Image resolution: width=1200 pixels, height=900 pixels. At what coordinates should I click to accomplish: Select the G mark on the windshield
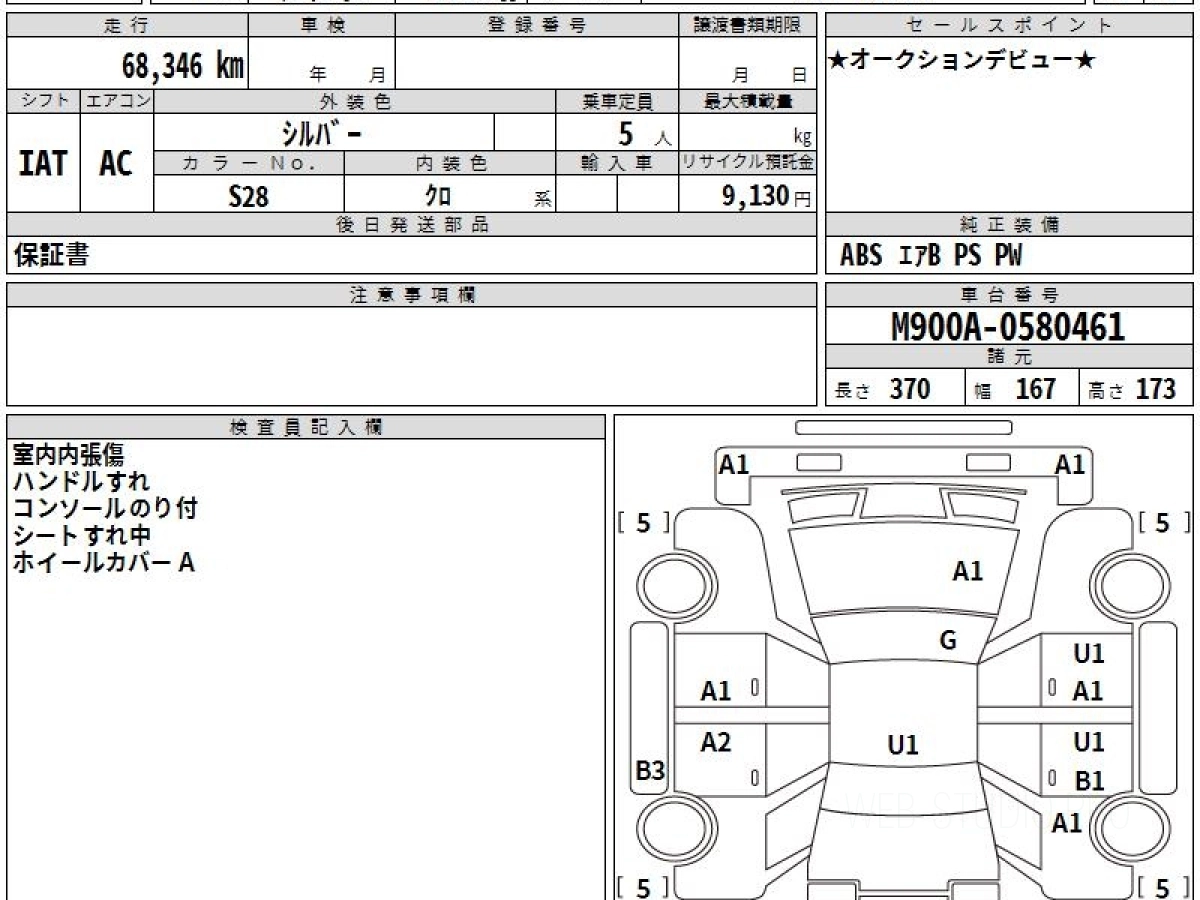point(948,641)
